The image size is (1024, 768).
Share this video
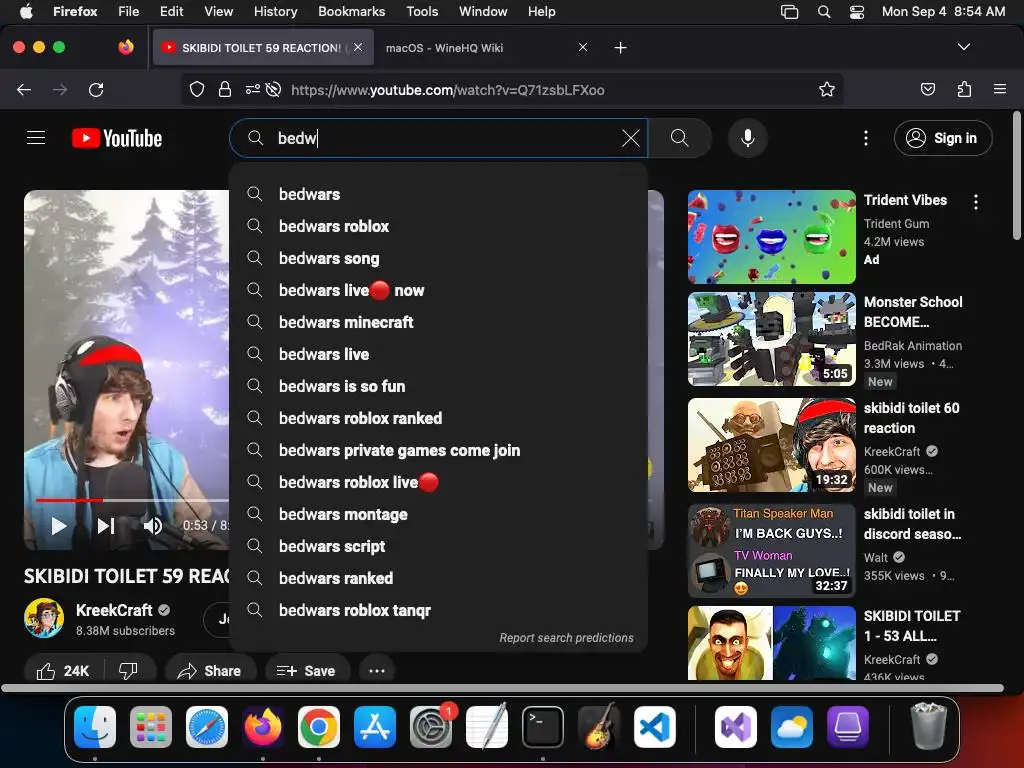[x=209, y=671]
